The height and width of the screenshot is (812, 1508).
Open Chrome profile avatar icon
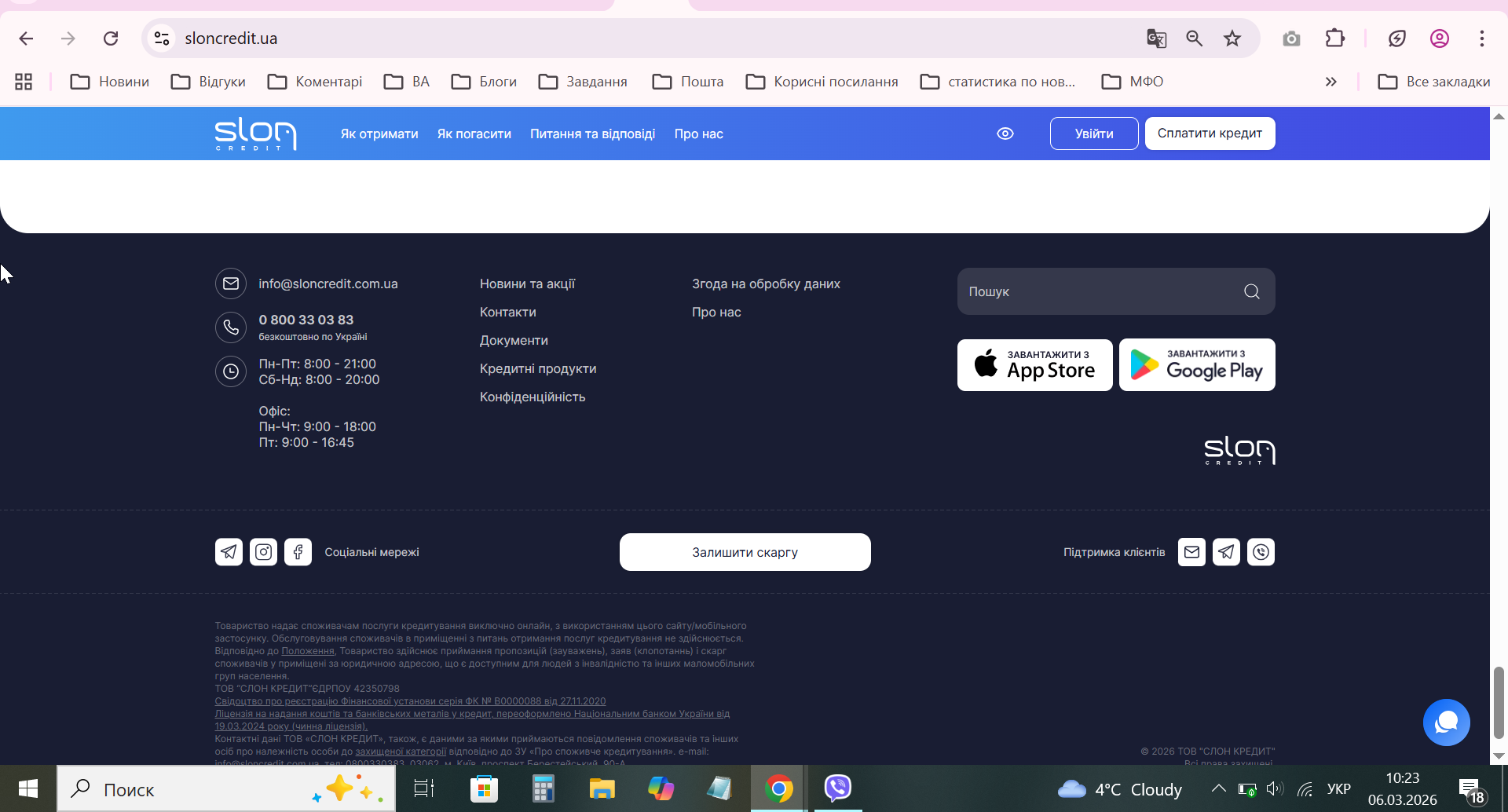1440,38
